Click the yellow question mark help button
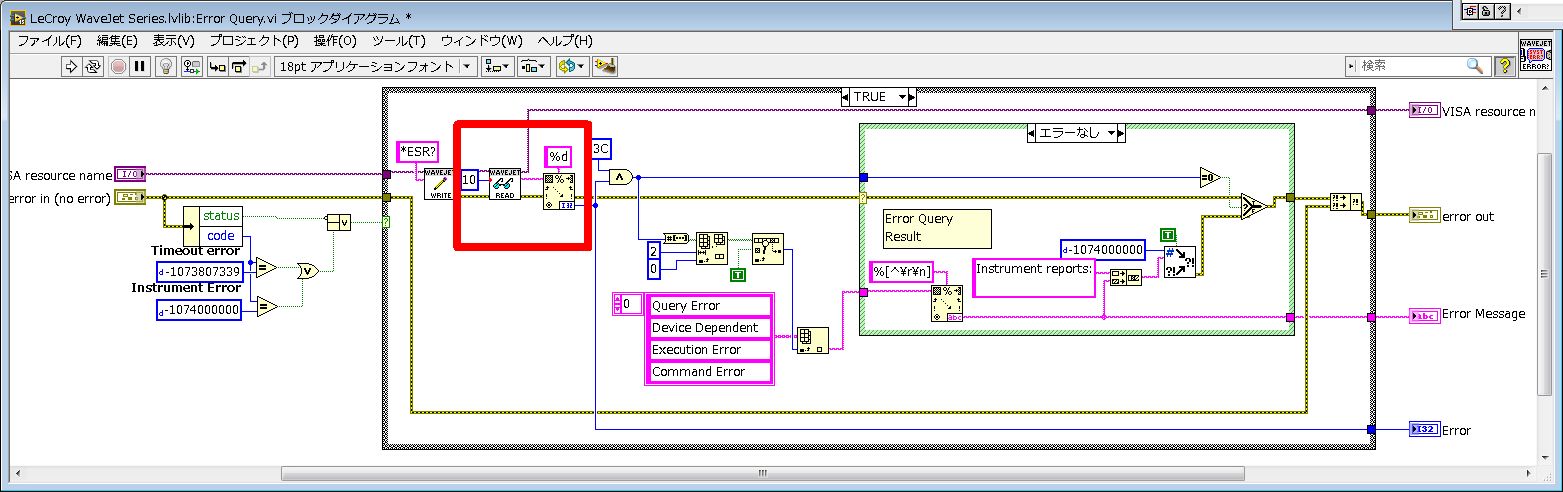The image size is (1563, 492). click(1504, 66)
